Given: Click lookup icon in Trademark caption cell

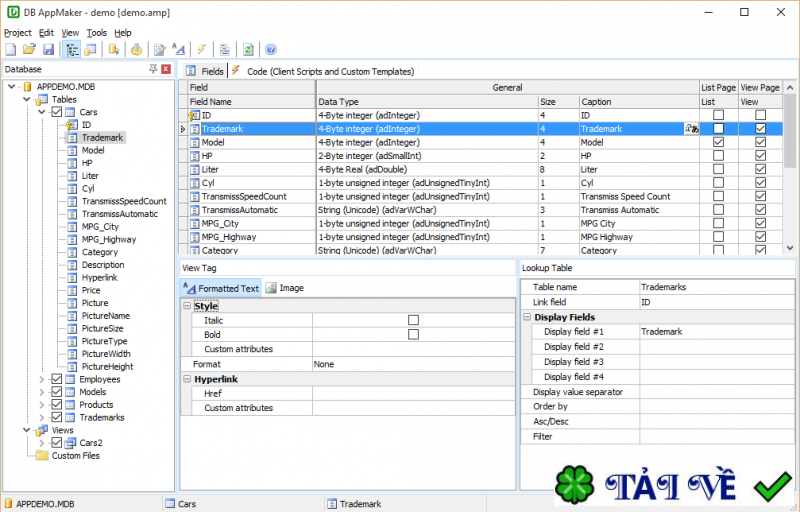Looking at the screenshot, I should point(691,129).
